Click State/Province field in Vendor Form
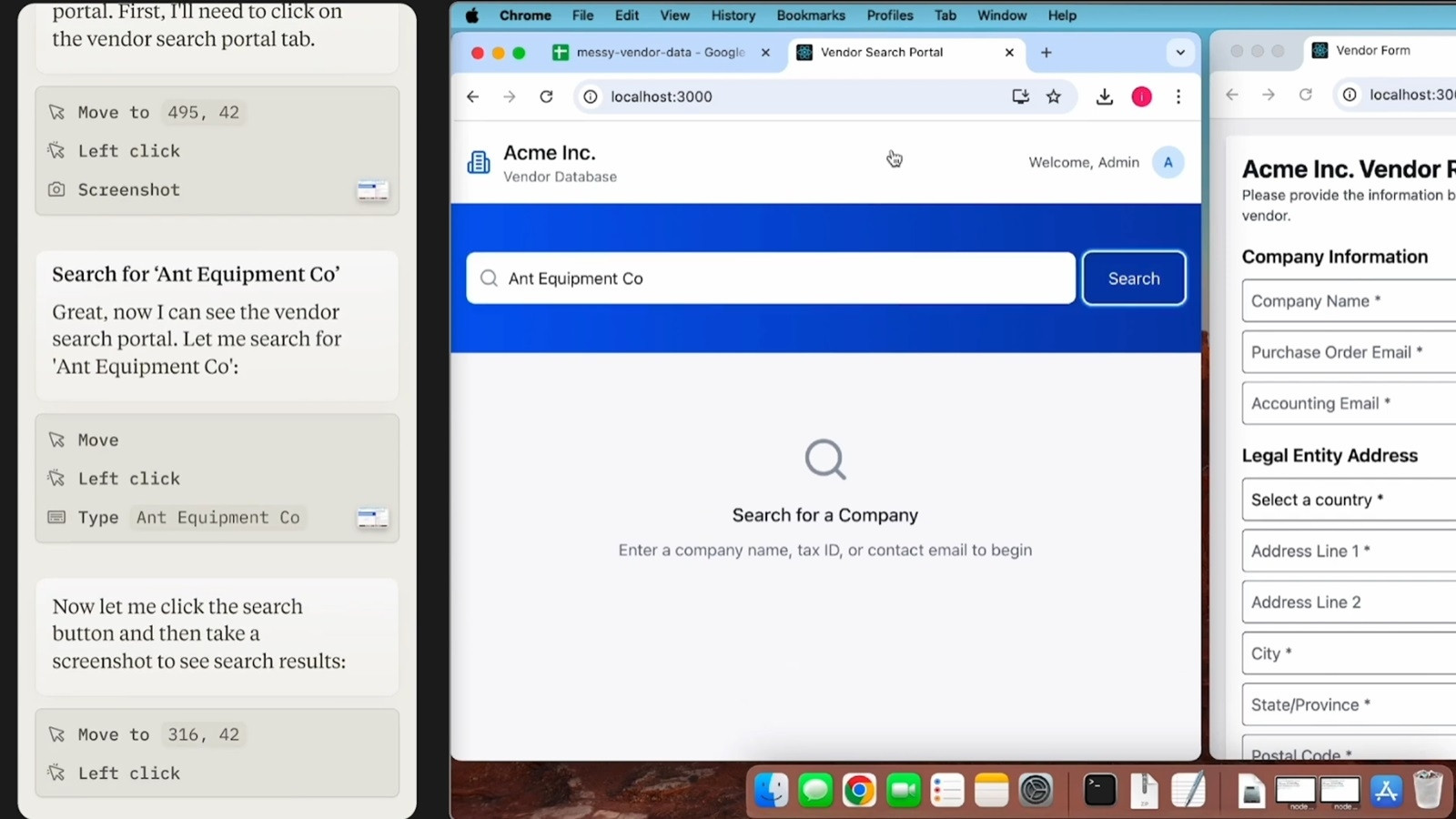This screenshot has height=819, width=1456. tap(1349, 704)
